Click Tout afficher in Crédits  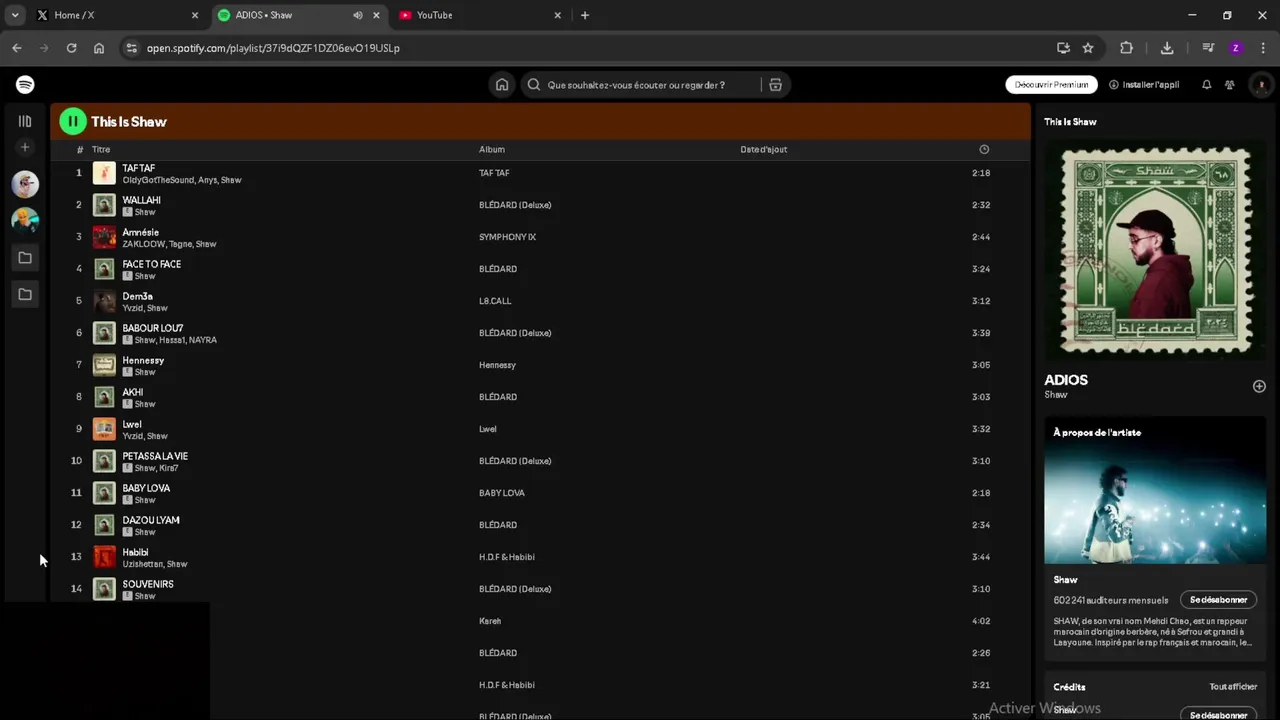click(x=1233, y=687)
